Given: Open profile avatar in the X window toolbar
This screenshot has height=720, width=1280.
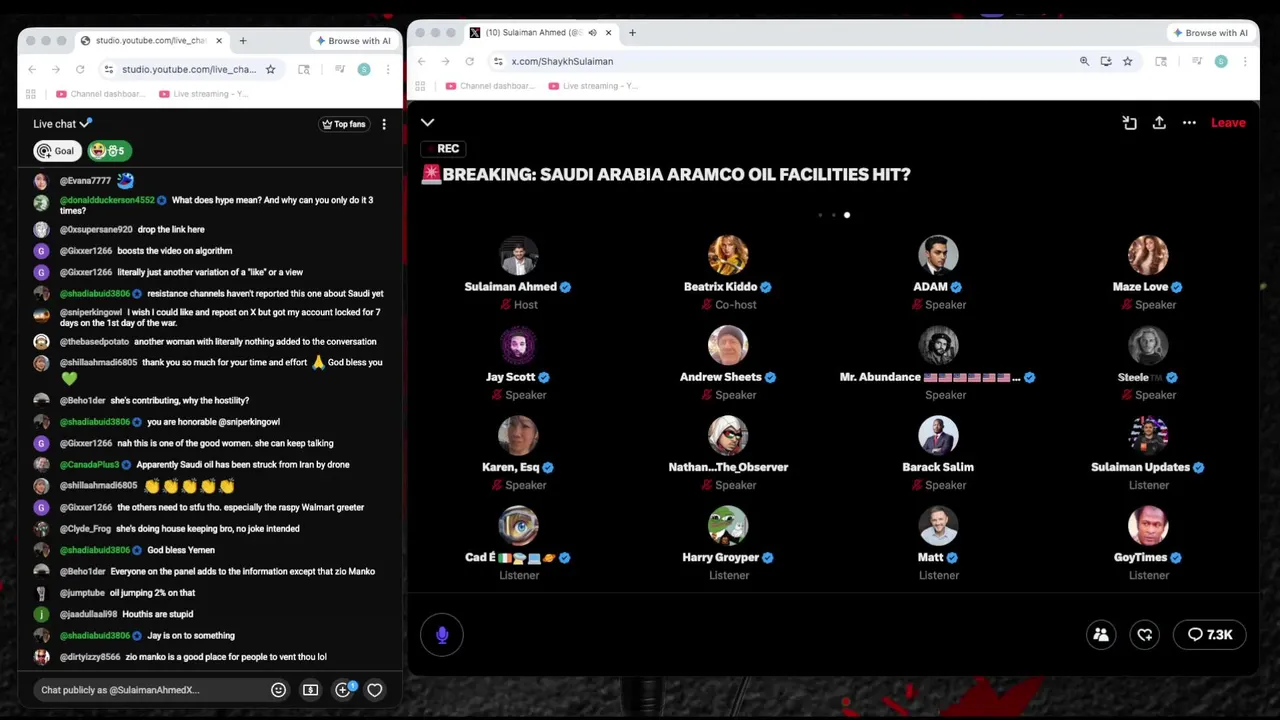Looking at the screenshot, I should (x=1221, y=61).
